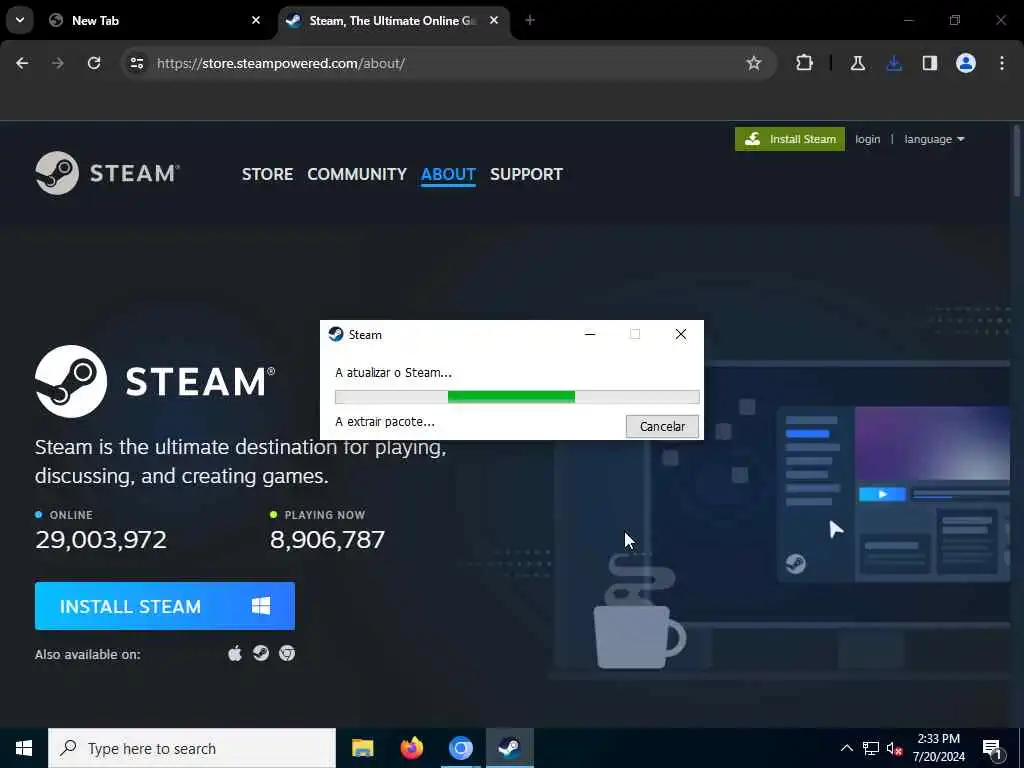1024x768 pixels.
Task: Click the playing now count 8,906,787
Action: [x=327, y=539]
